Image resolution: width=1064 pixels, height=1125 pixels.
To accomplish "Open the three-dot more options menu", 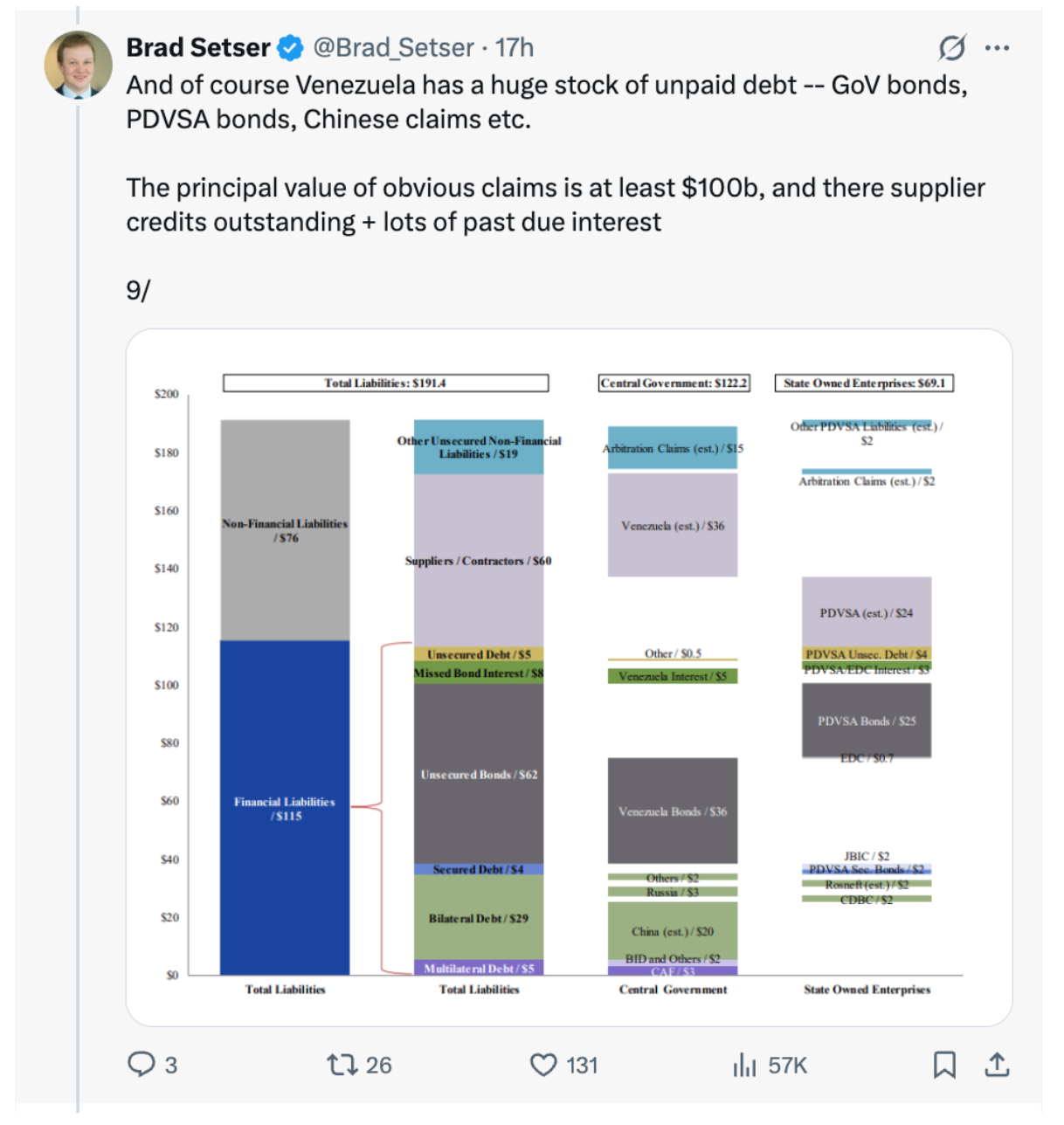I will [997, 48].
